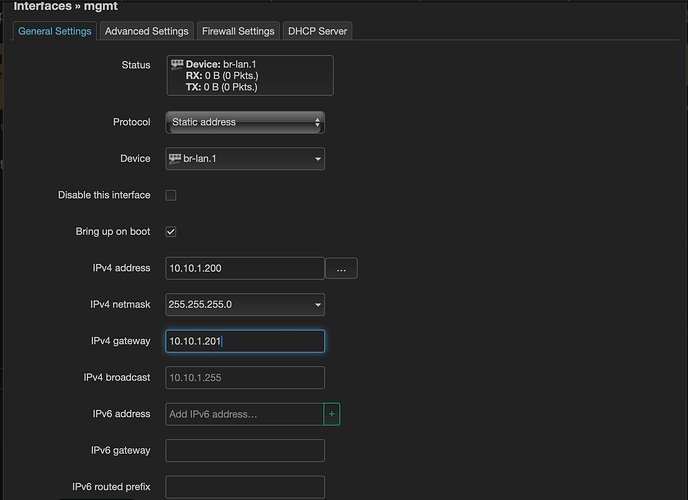Tick the Disable this interface checkbox

[x=171, y=195]
